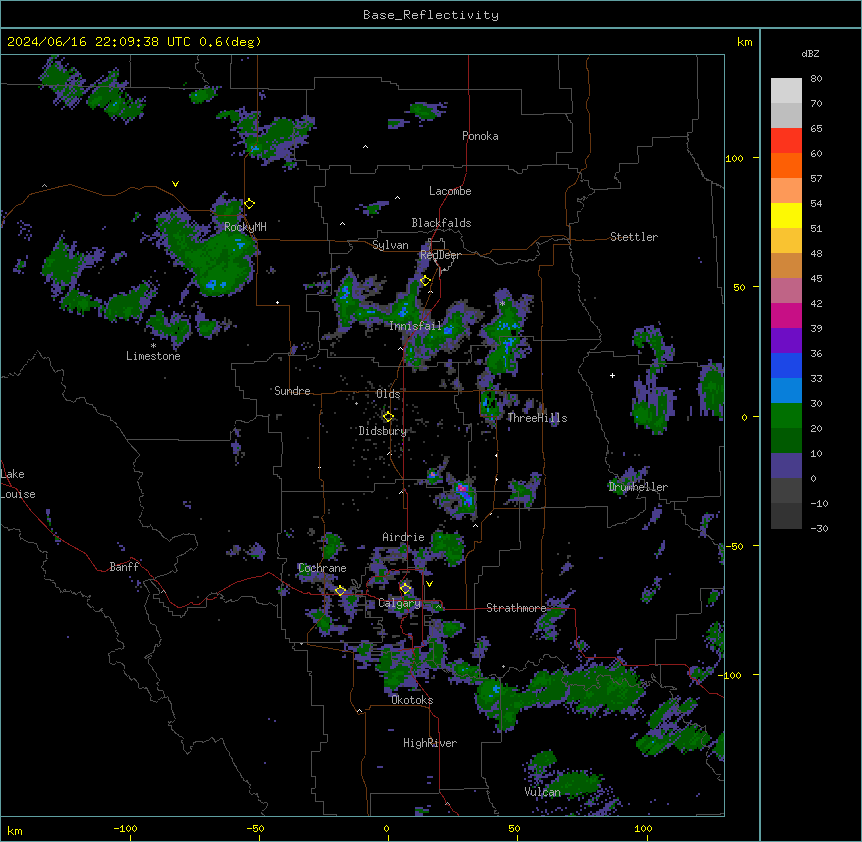862x842 pixels.
Task: Click the yellow diamond marker above Didsbury
Action: [x=388, y=417]
